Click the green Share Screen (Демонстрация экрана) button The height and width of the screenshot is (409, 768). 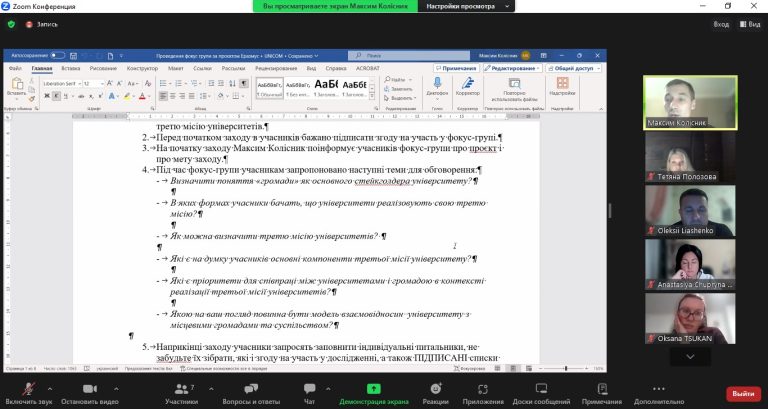coord(374,393)
